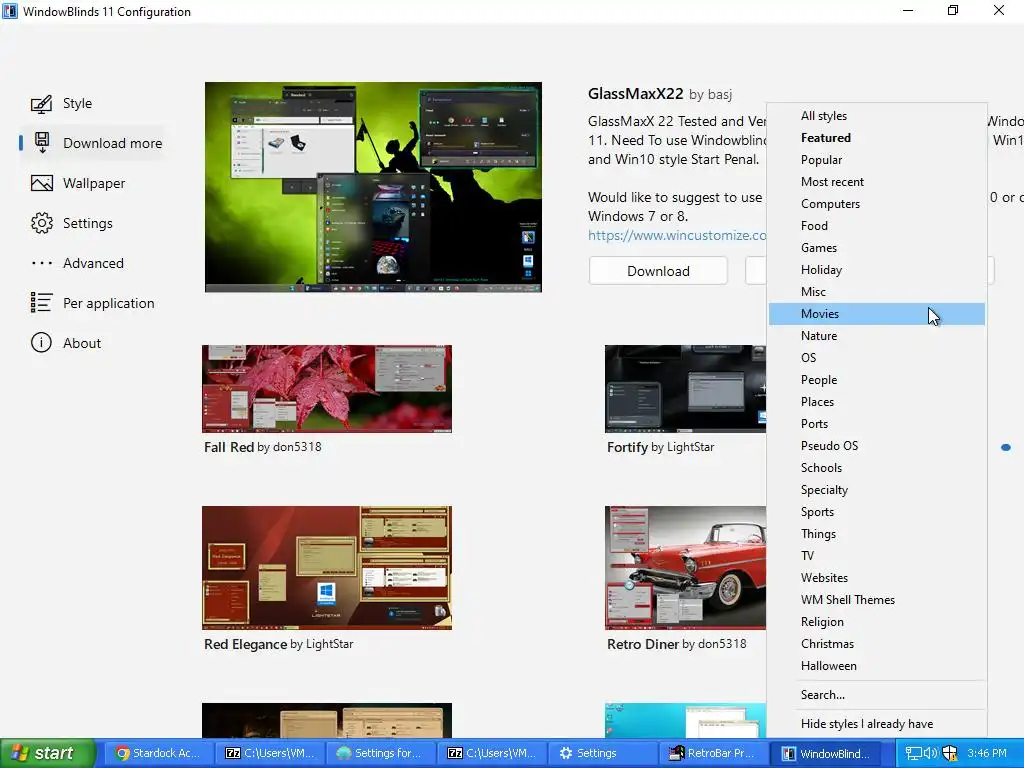Click the Windows Security shield tray icon
The image size is (1024, 768).
tap(950, 753)
